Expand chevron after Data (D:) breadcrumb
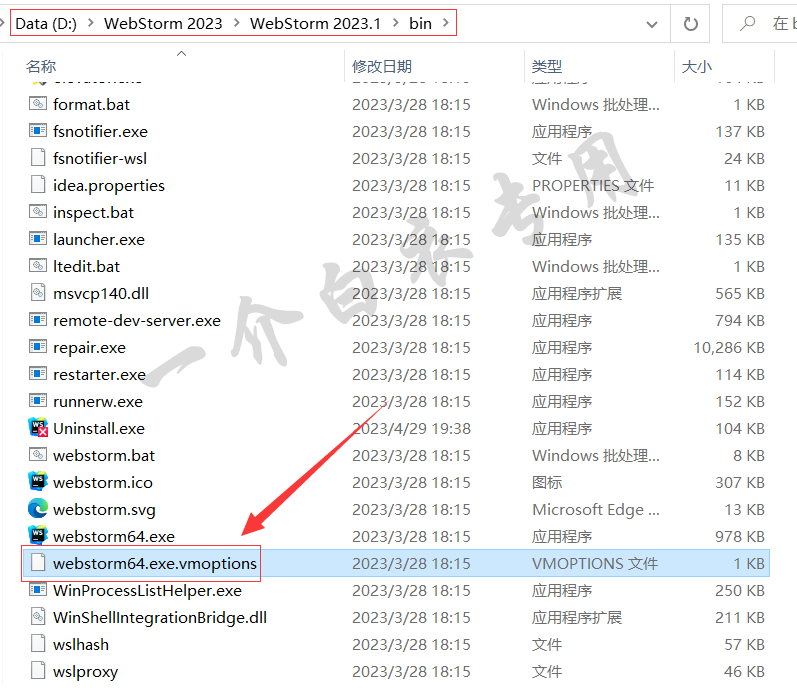 pos(90,23)
